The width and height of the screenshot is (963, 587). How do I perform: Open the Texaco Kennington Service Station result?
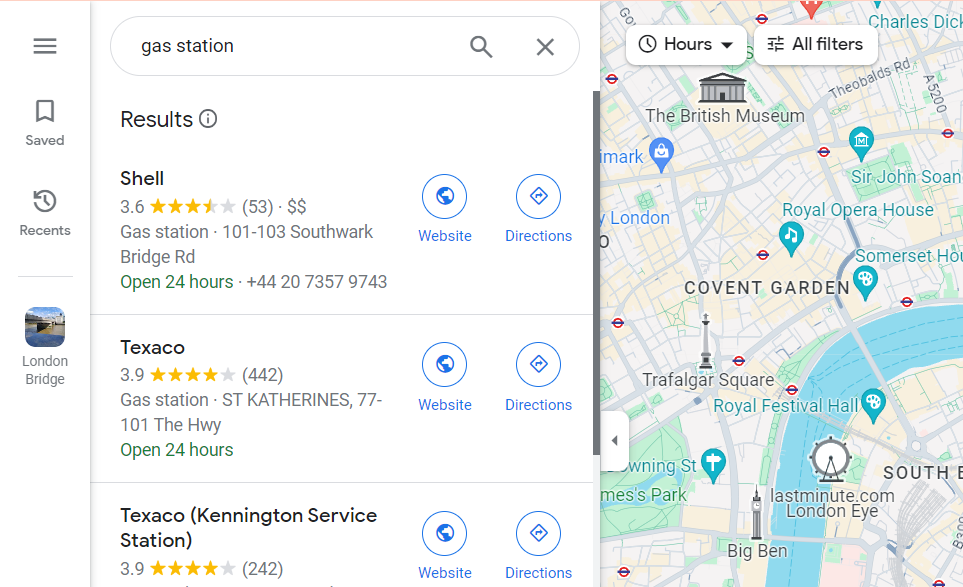[248, 527]
